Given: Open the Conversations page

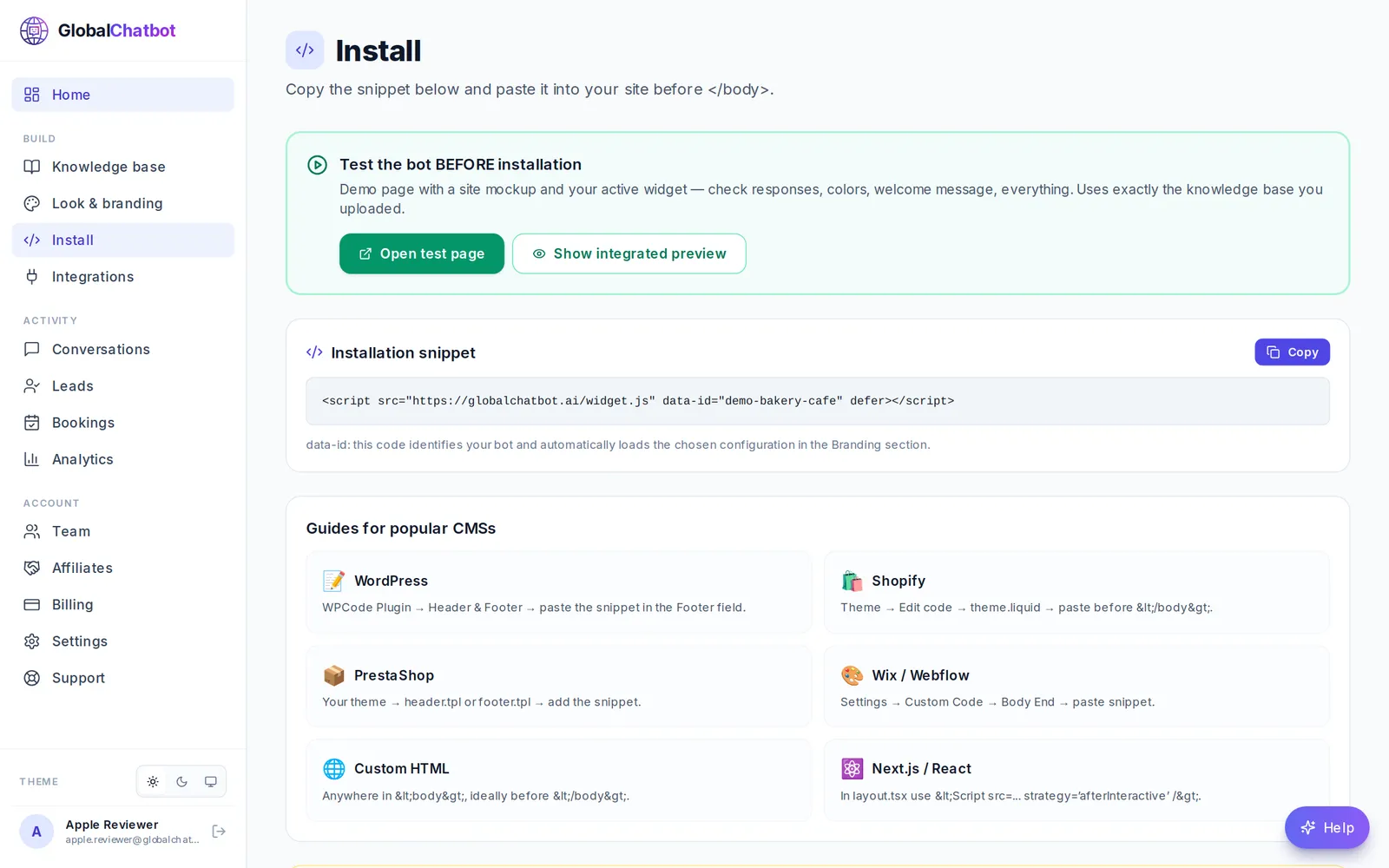Looking at the screenshot, I should [122, 349].
